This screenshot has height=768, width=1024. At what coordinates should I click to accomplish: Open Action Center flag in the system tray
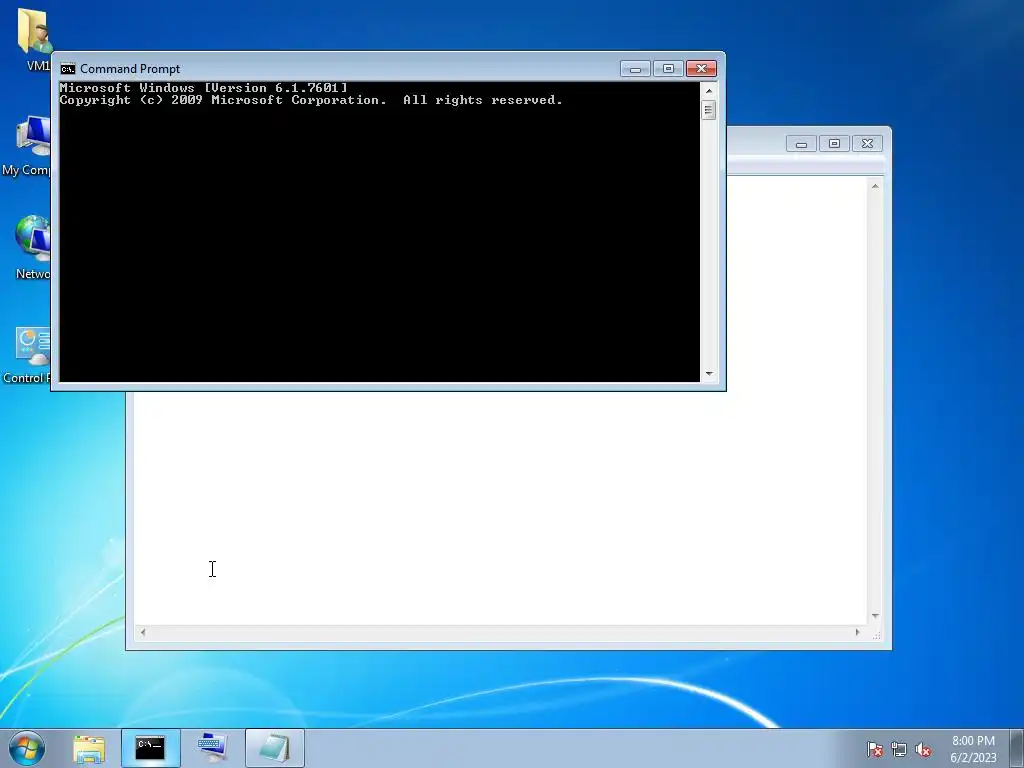(x=874, y=749)
